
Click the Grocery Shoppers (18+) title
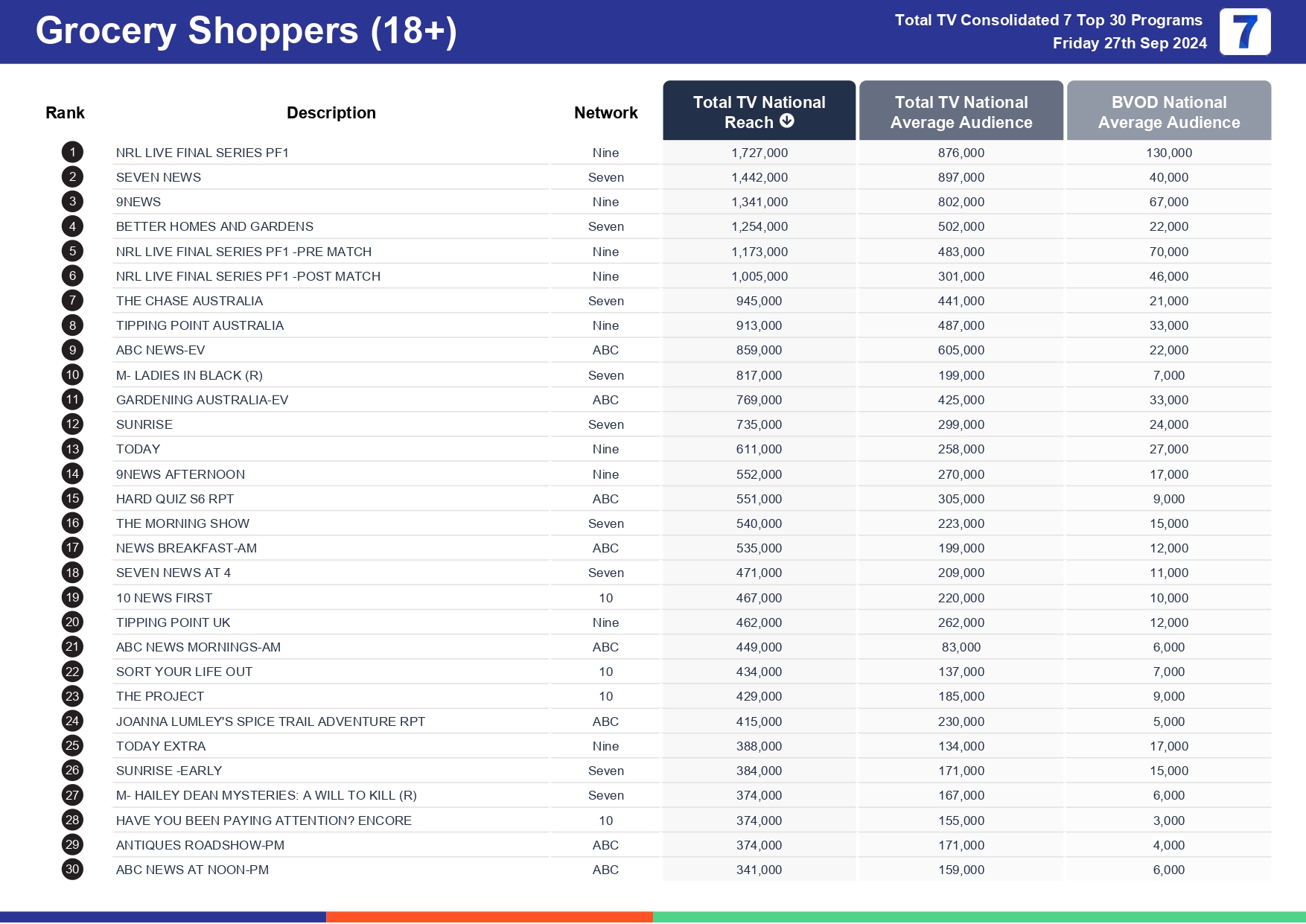[246, 32]
